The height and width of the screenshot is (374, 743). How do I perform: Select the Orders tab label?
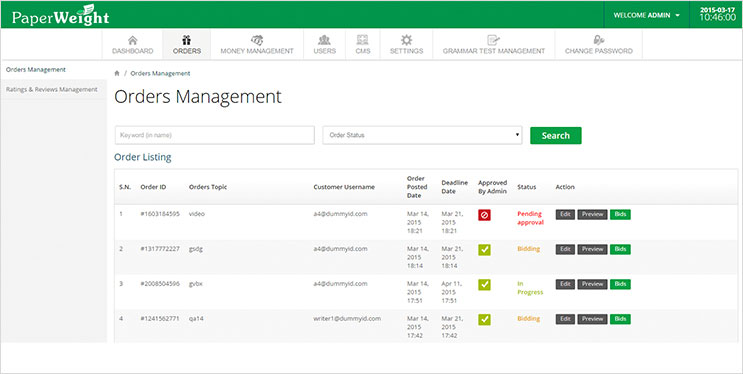187,51
